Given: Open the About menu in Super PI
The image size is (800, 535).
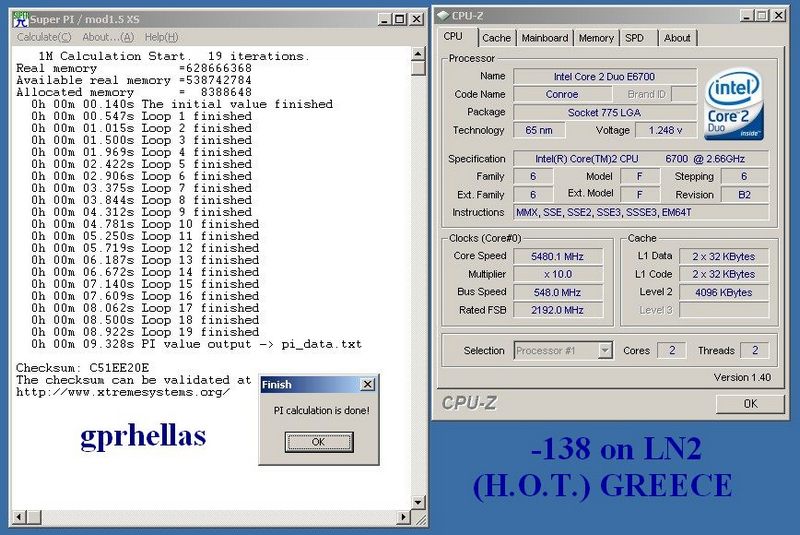Looking at the screenshot, I should coord(108,37).
